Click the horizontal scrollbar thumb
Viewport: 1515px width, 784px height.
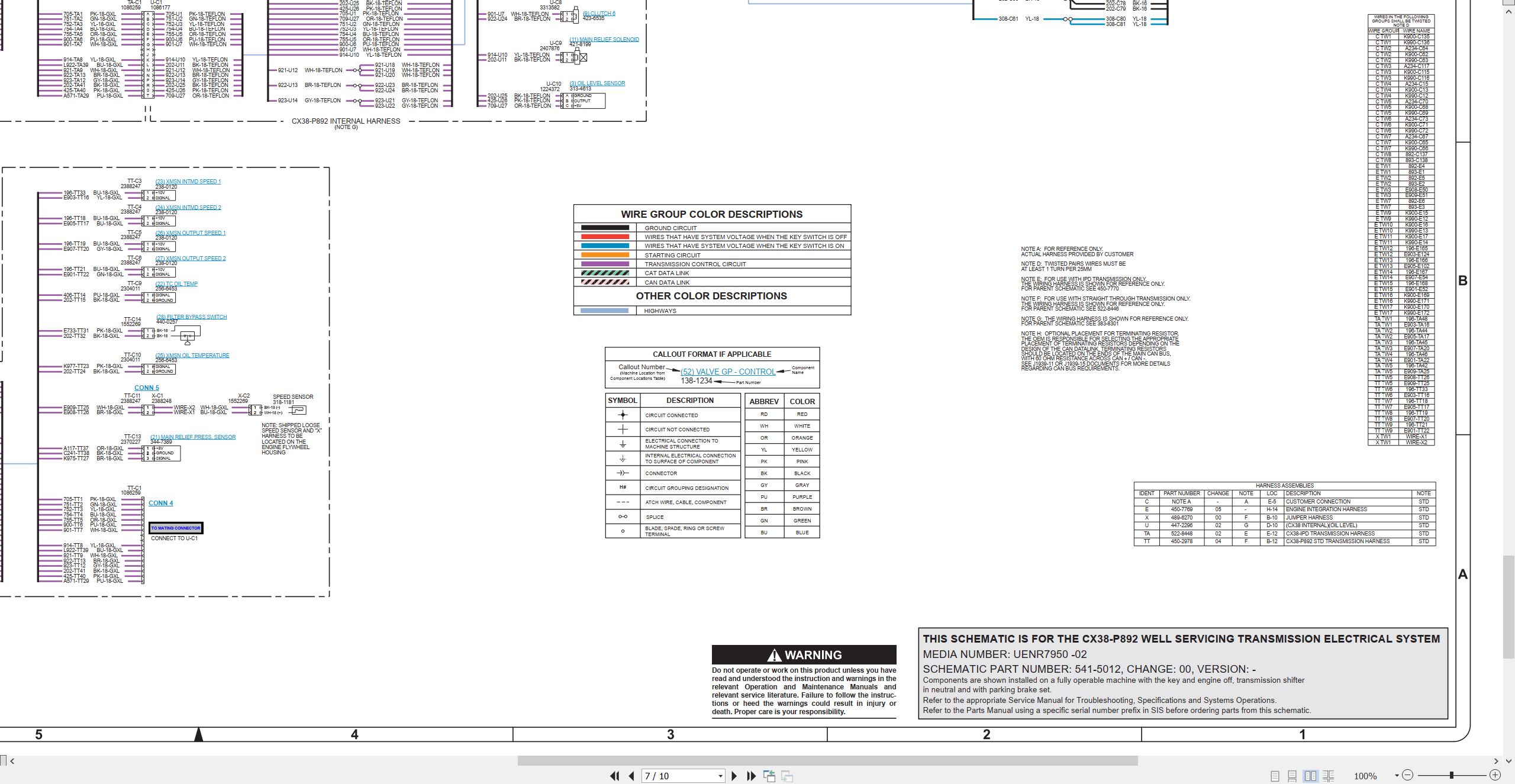coord(827,761)
